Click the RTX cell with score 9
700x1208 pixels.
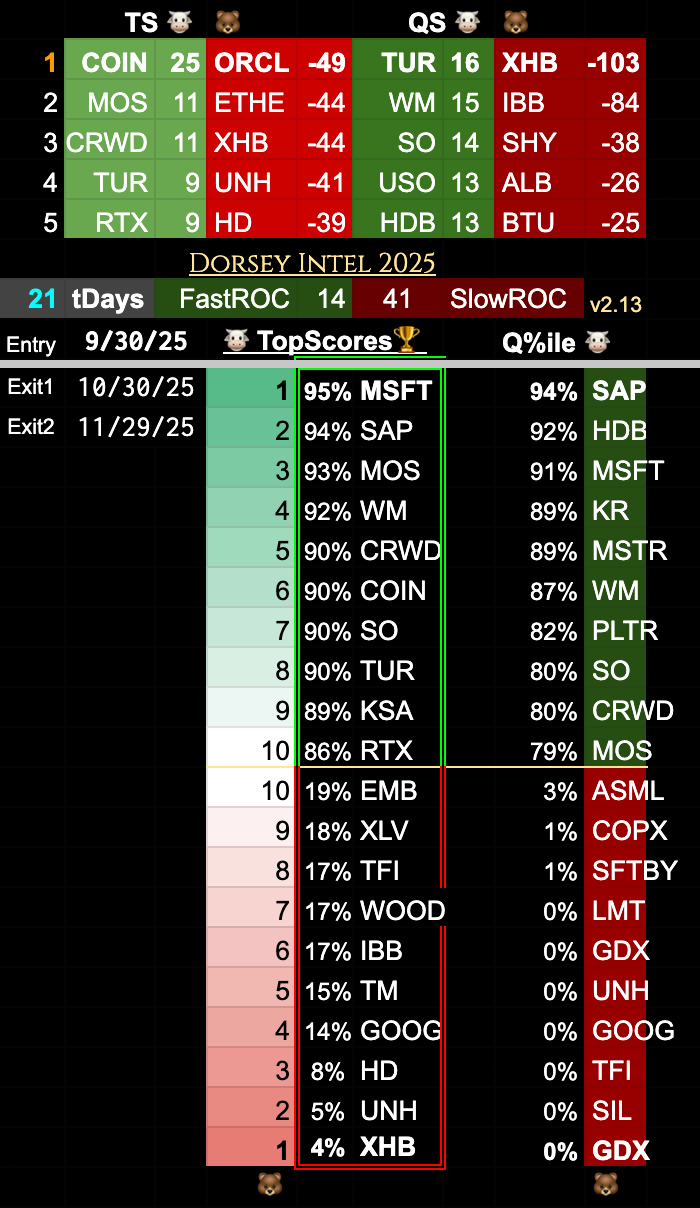click(x=109, y=222)
